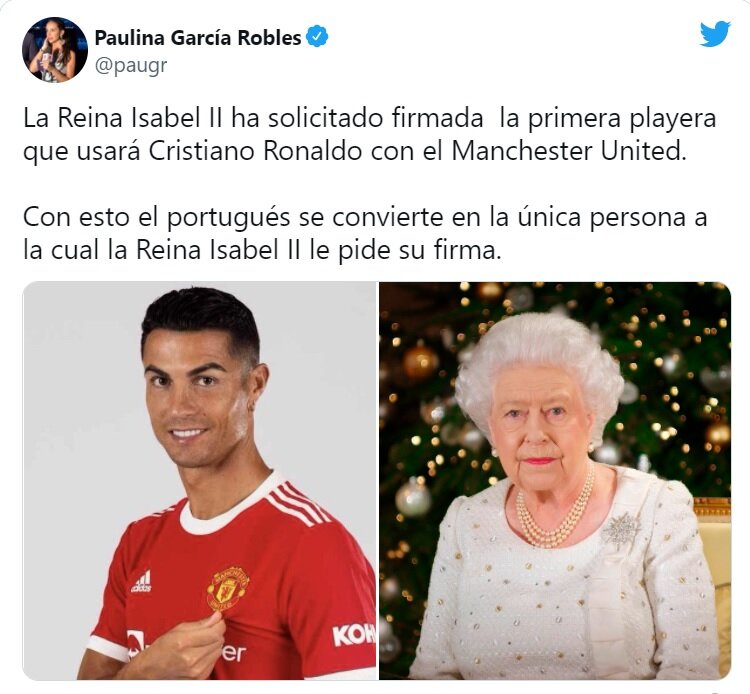
Task: Click the blue verified badge
Action: click(x=317, y=37)
